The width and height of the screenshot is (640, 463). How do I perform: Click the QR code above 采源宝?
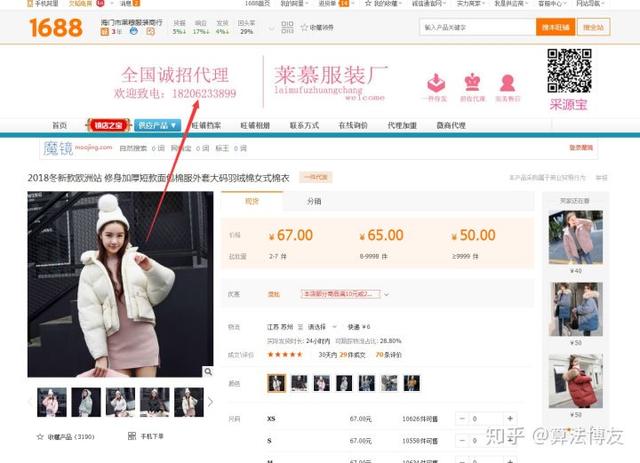point(569,70)
